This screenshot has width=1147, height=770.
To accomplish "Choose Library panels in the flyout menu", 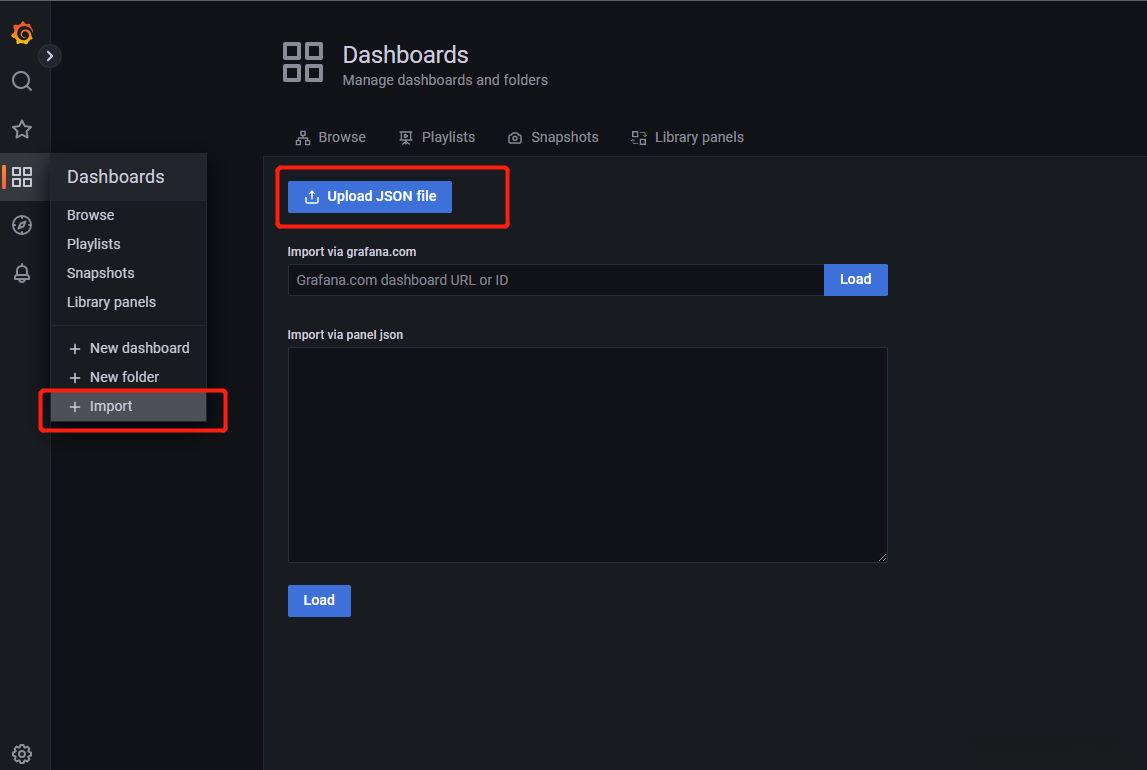I will click(x=111, y=302).
